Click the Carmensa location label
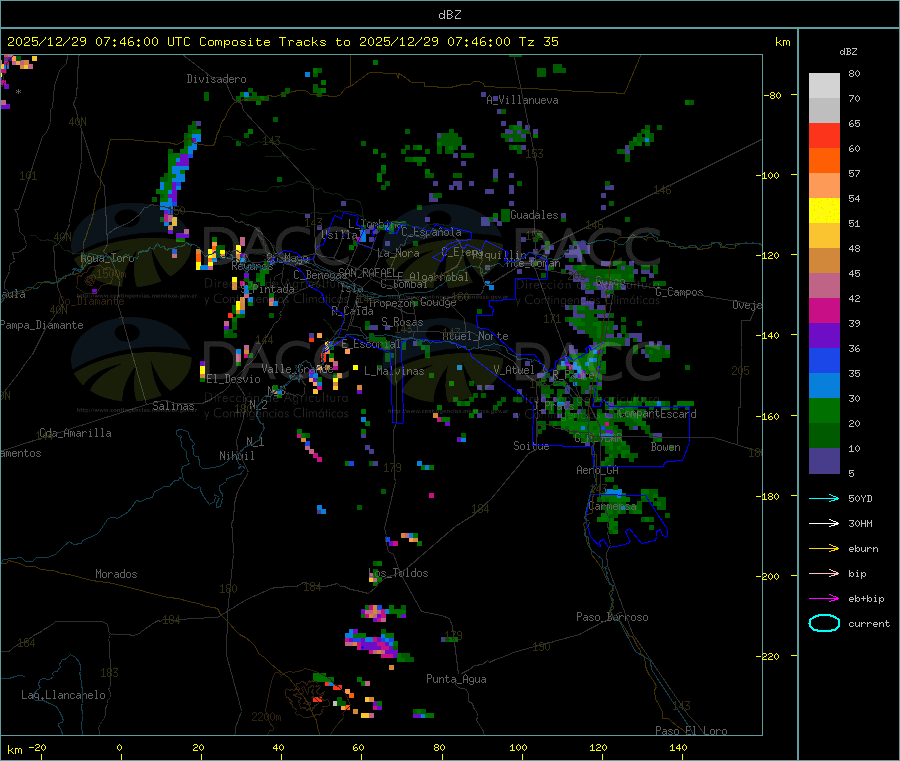The width and height of the screenshot is (900, 761). tap(612, 506)
